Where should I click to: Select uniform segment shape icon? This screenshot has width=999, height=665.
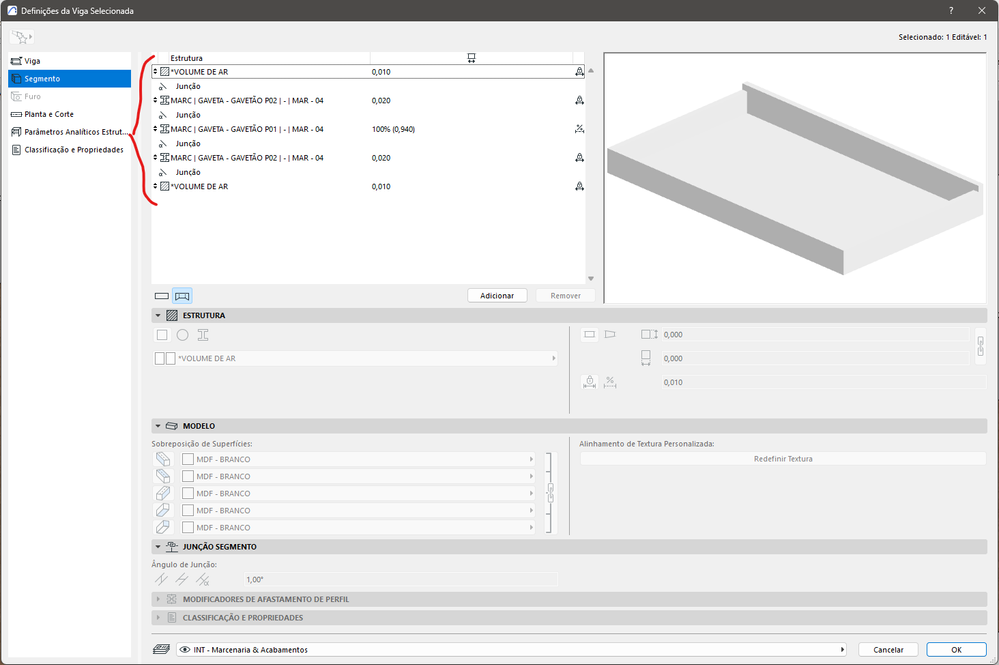590,334
